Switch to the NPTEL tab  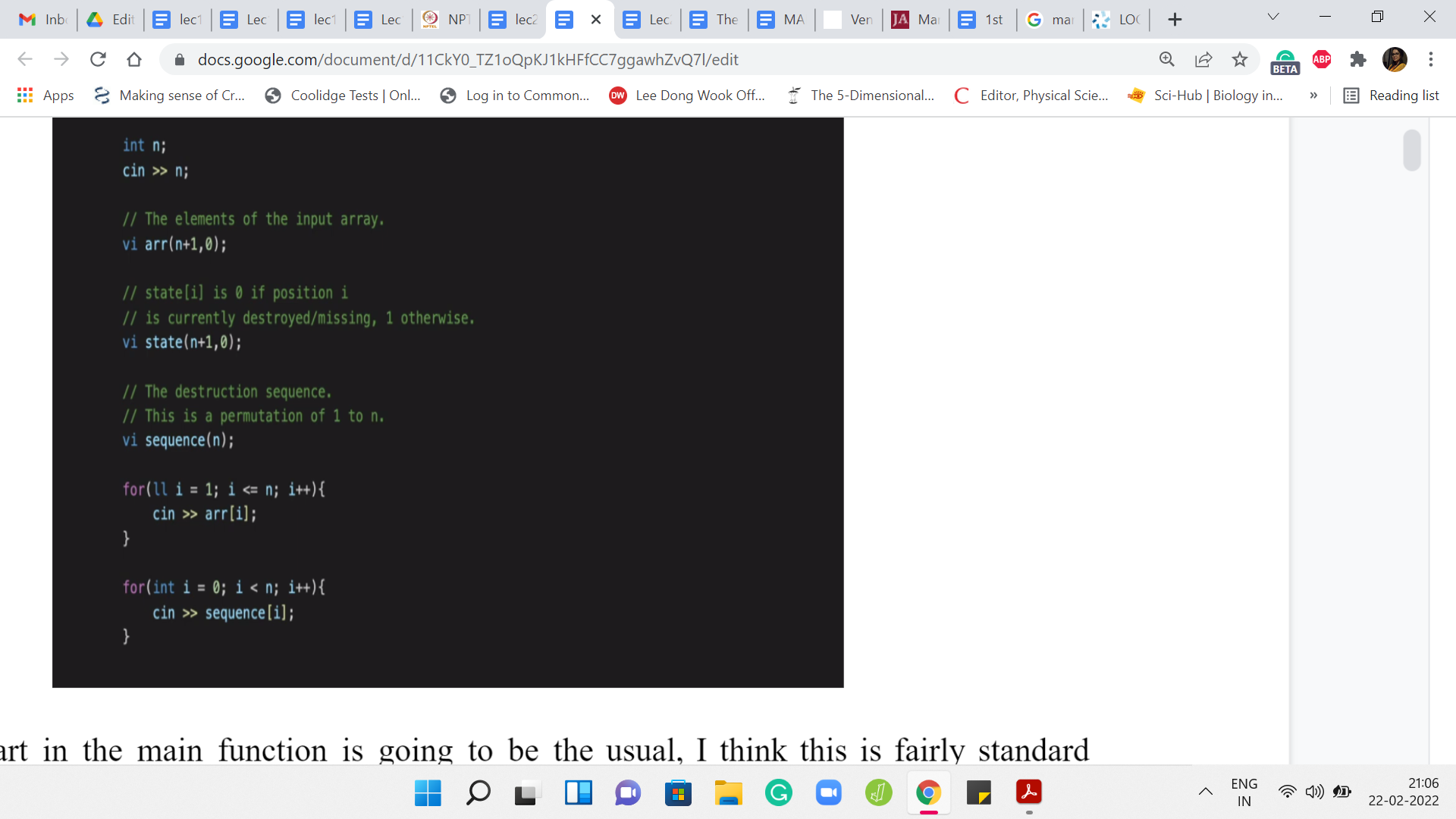447,20
